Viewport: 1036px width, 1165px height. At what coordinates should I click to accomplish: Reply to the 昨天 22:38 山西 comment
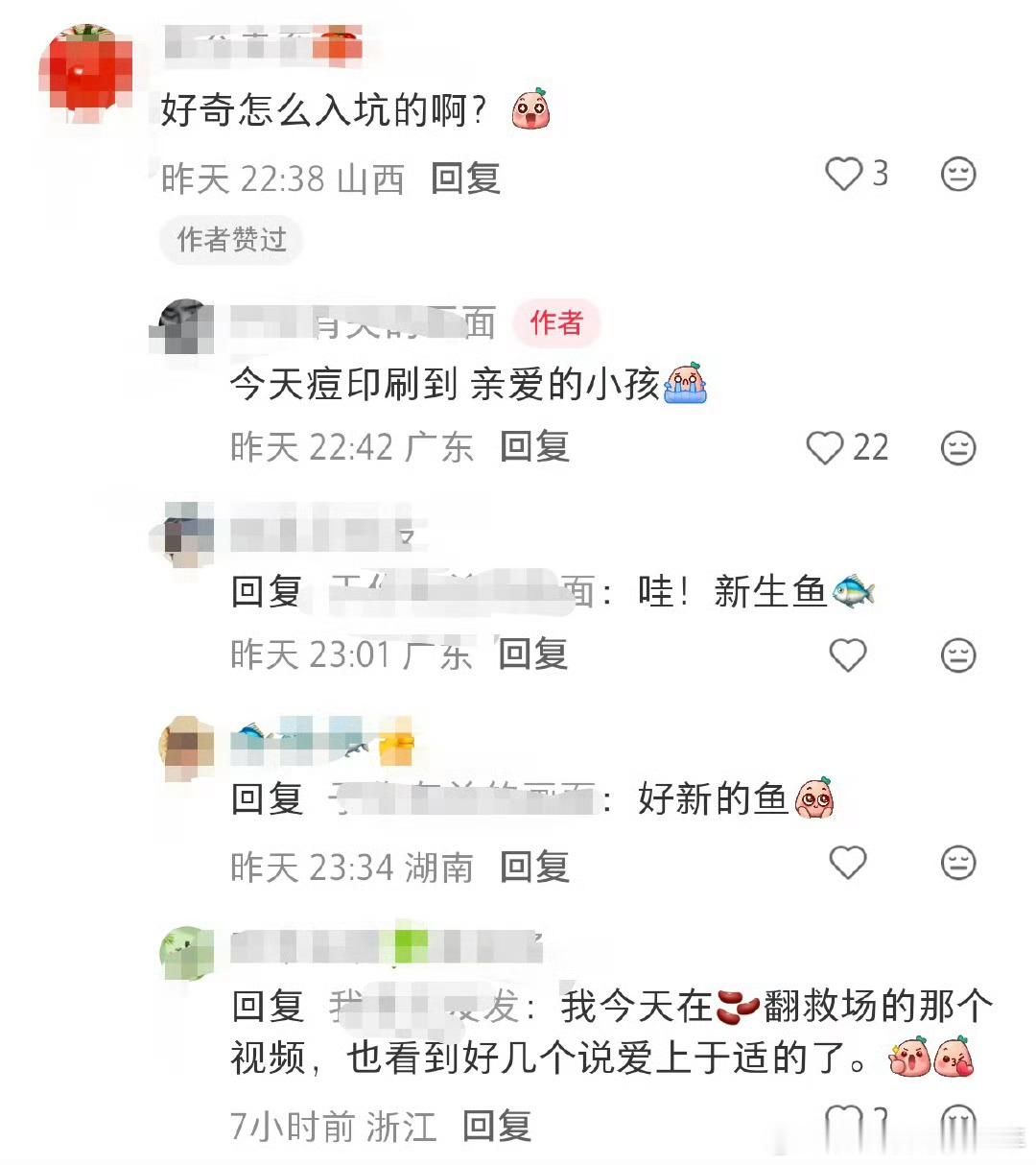point(465,178)
